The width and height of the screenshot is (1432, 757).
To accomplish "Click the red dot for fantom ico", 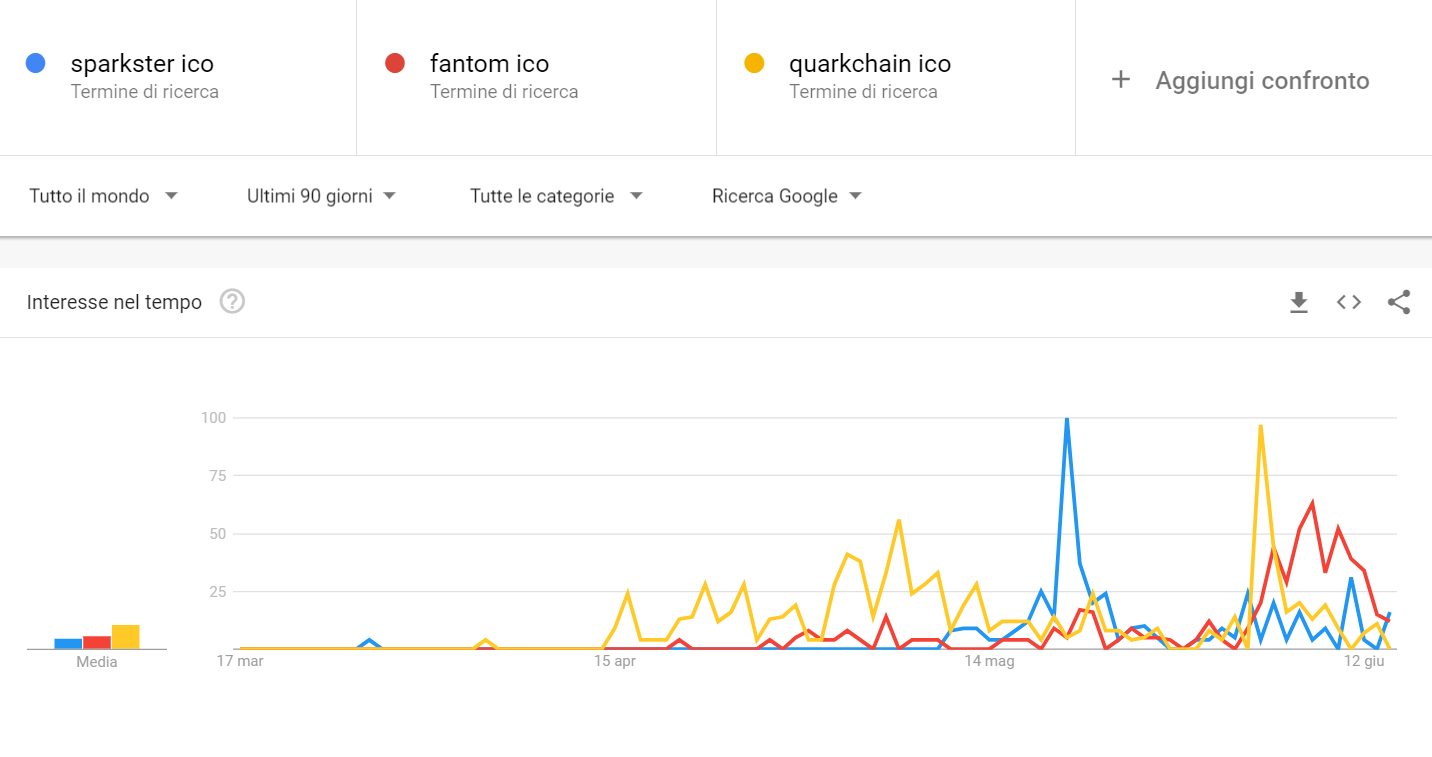I will pos(395,63).
